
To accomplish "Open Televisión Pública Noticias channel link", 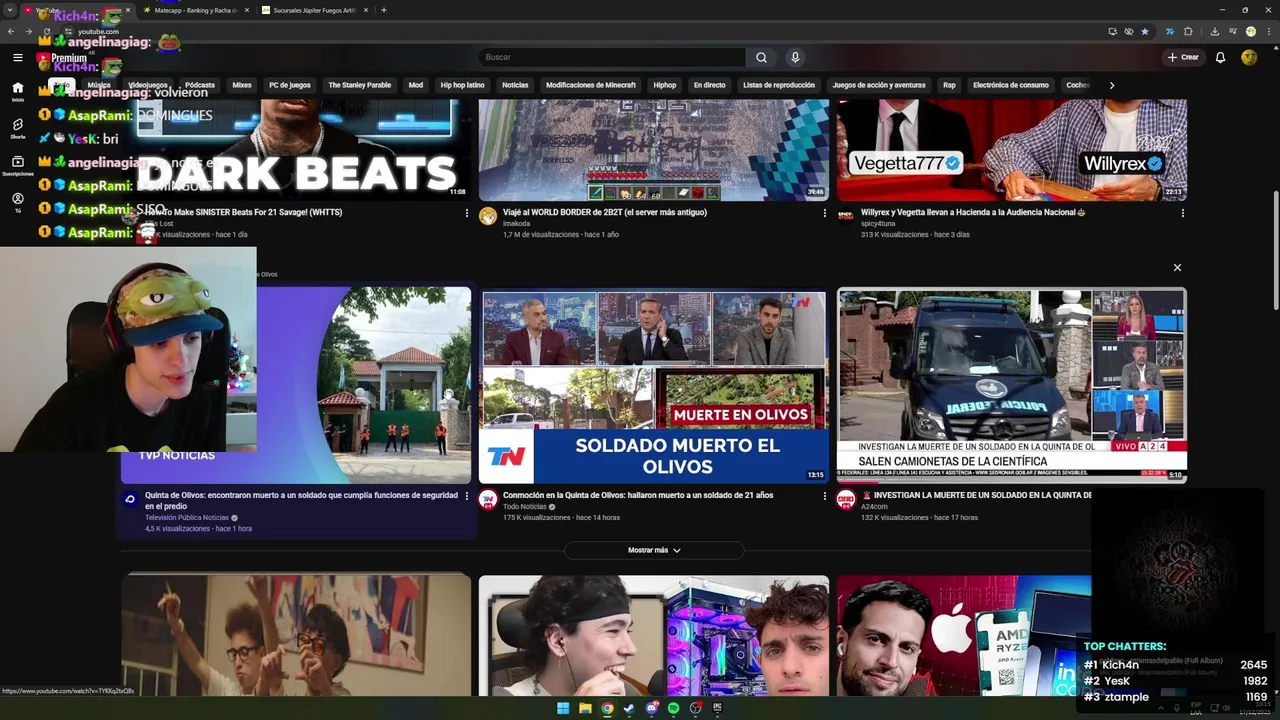I will coord(187,518).
